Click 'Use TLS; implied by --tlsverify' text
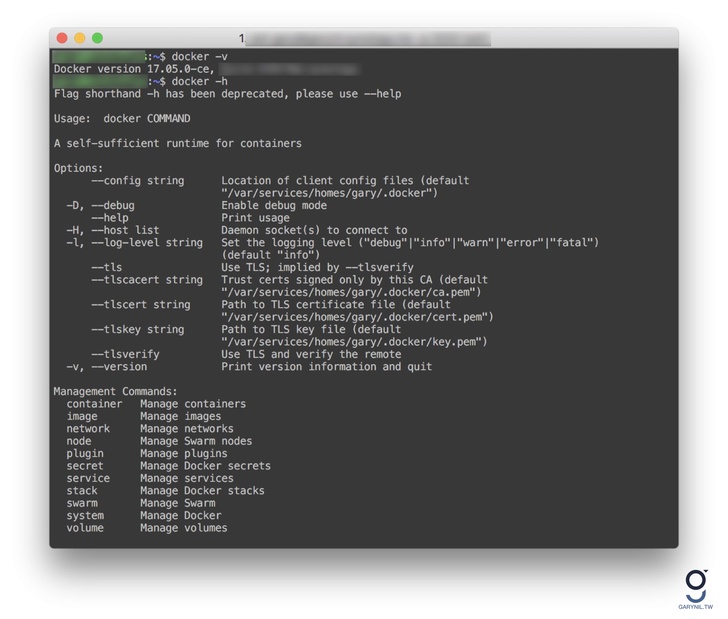 [317, 267]
